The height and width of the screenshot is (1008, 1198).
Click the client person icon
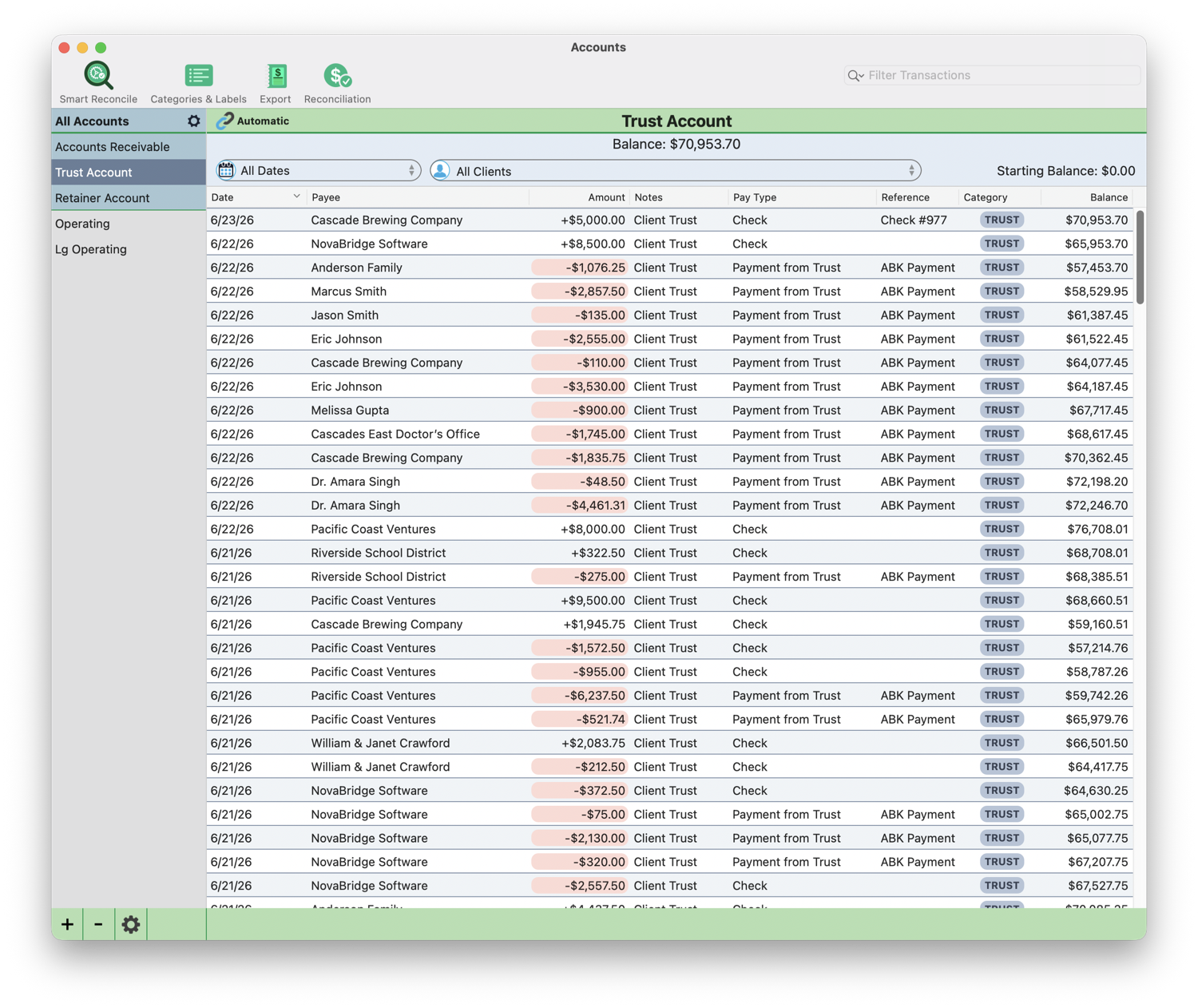pos(440,170)
